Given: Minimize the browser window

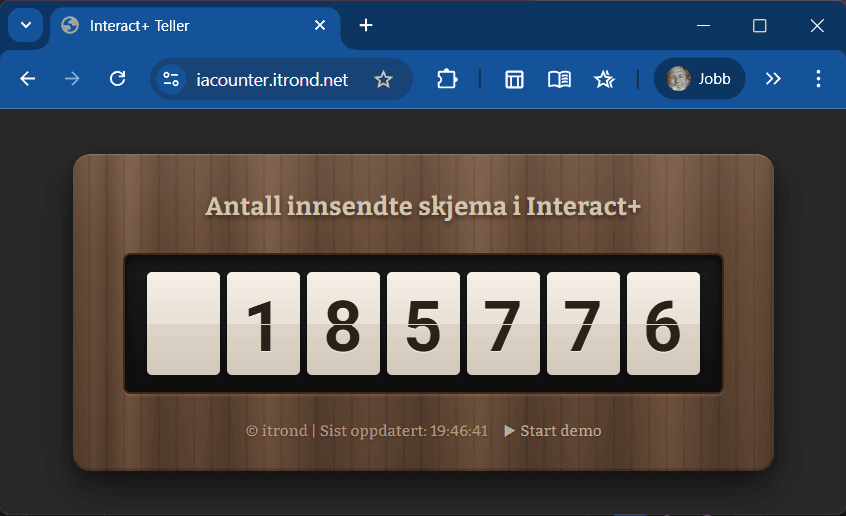Looking at the screenshot, I should (x=703, y=25).
